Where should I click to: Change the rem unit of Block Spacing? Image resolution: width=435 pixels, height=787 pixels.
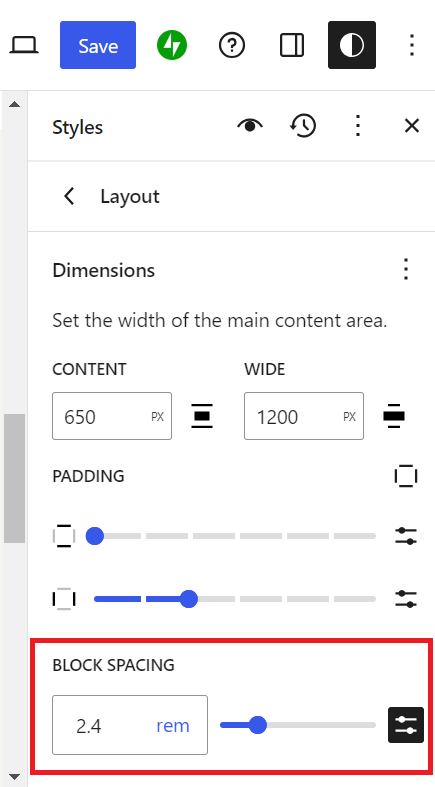pos(173,725)
